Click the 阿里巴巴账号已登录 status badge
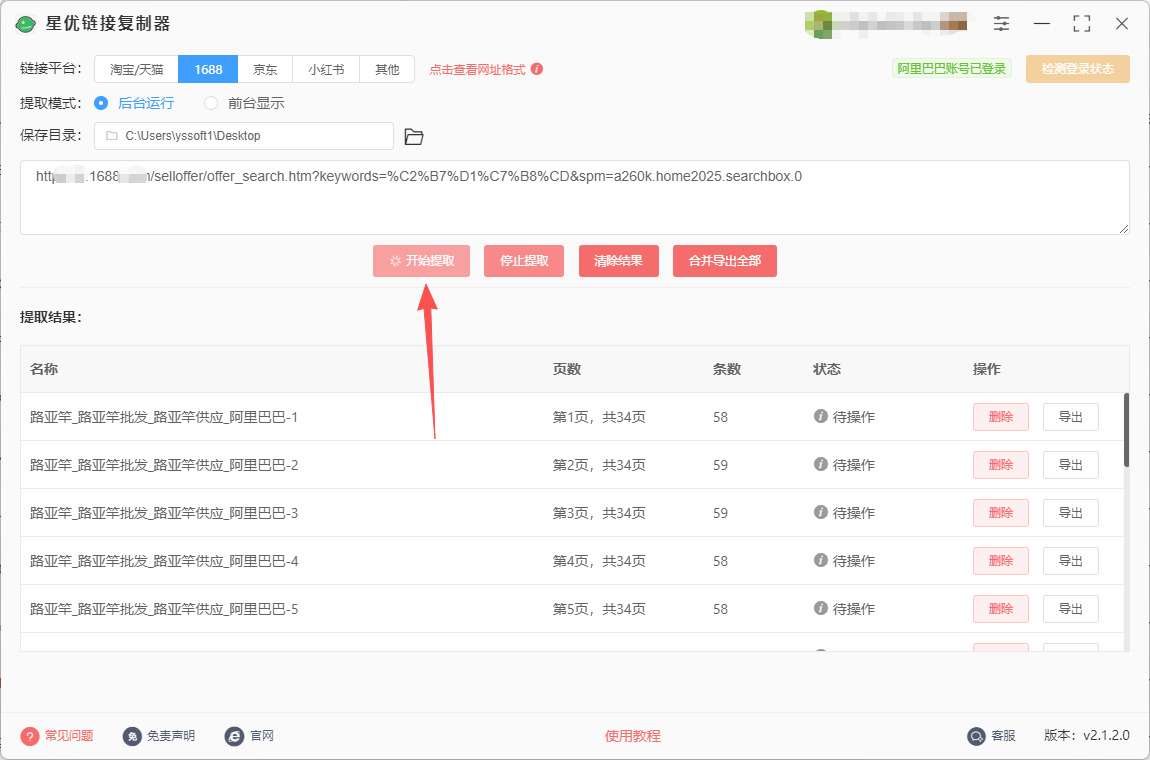Viewport: 1150px width, 760px height. (951, 69)
